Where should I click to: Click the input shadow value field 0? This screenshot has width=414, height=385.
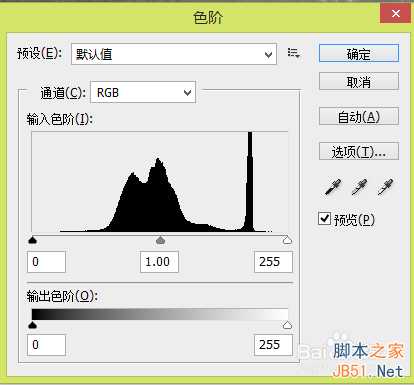(x=46, y=262)
